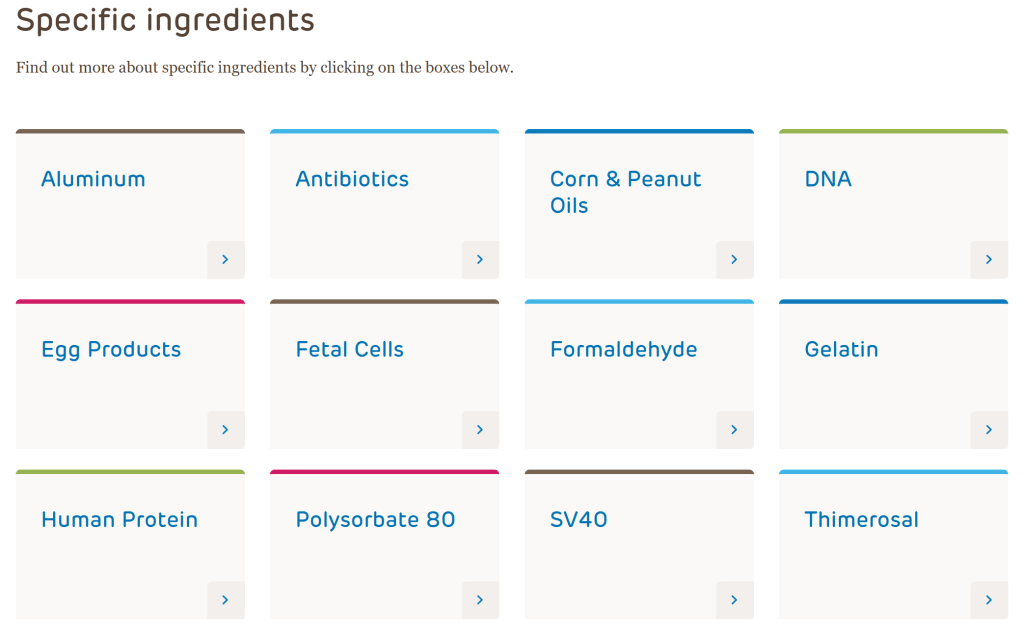Viewport: 1023px width, 634px height.
Task: Click the arrow icon on Fetal Cells card
Action: 480,429
